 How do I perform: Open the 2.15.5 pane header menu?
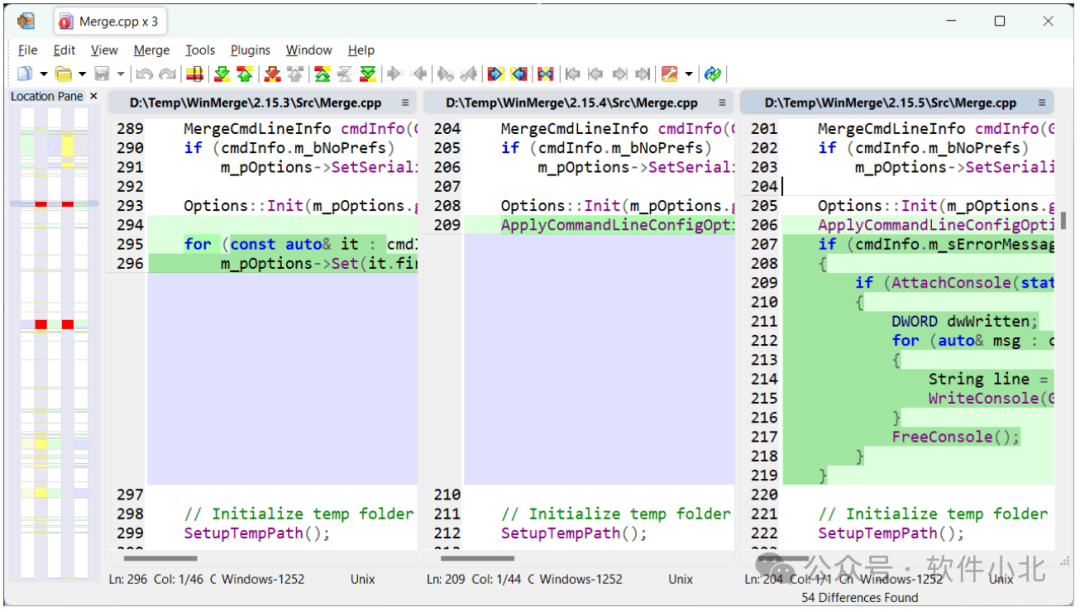point(1041,103)
